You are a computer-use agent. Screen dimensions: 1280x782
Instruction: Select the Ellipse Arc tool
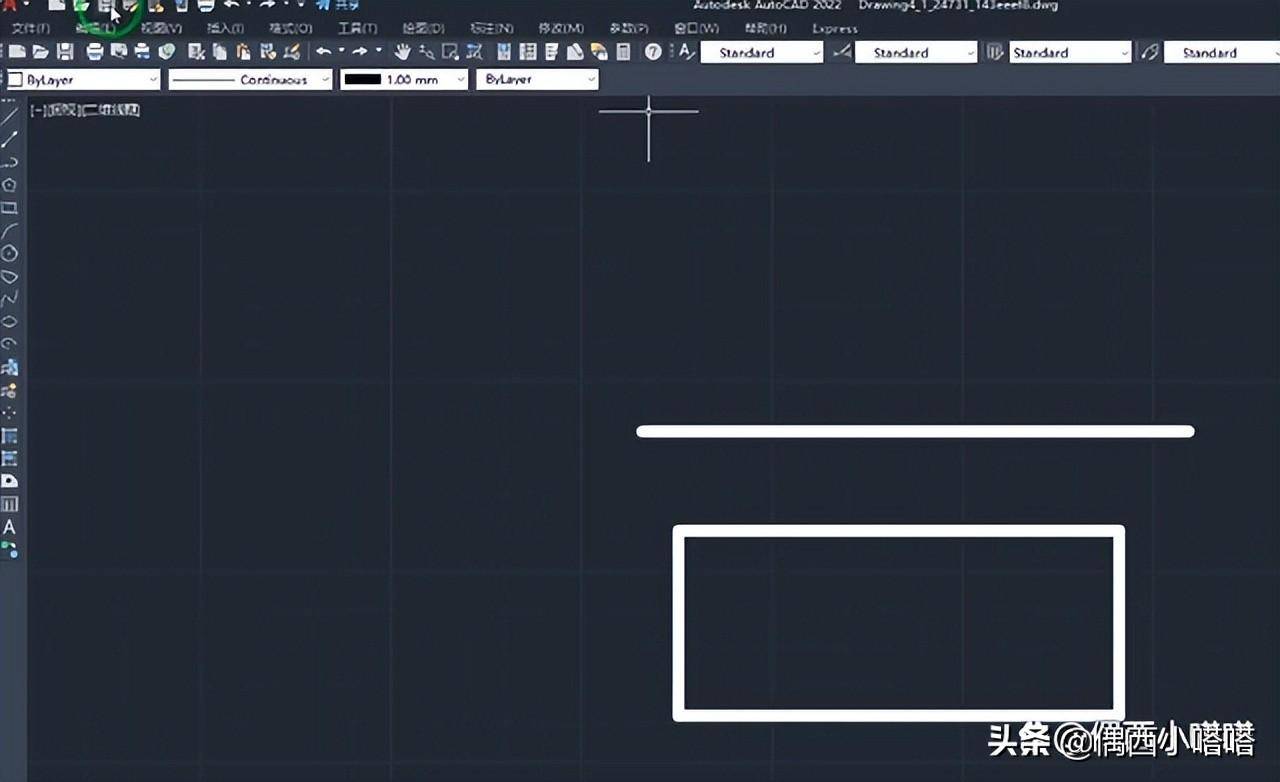[10, 343]
